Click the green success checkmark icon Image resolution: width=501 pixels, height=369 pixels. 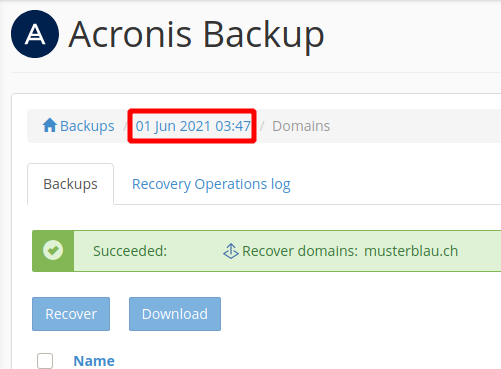(x=53, y=250)
